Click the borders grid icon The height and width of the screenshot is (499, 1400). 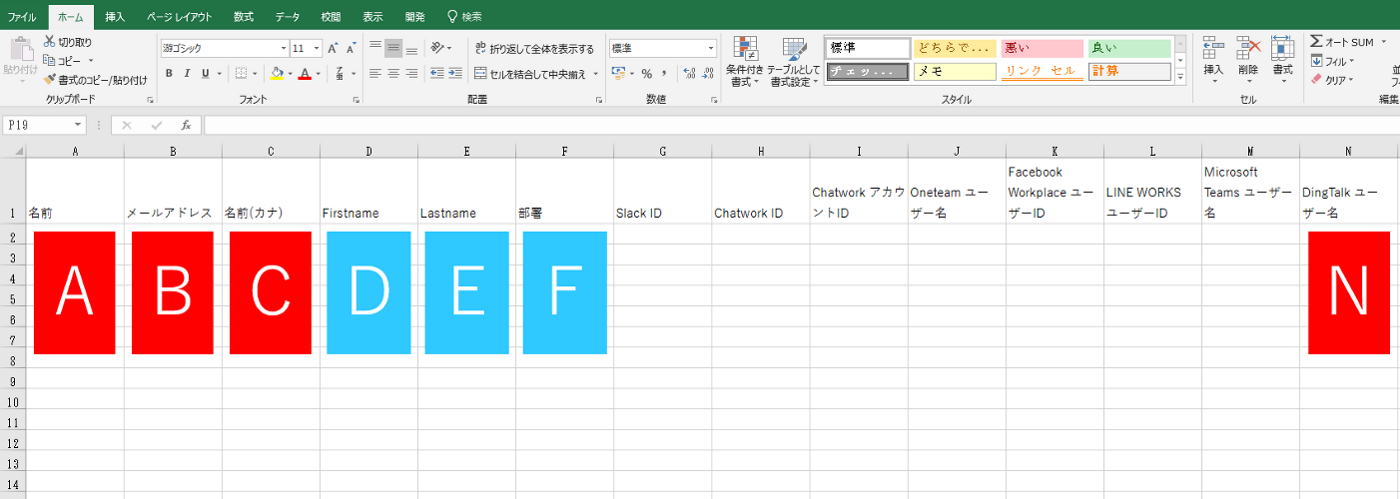(x=240, y=73)
